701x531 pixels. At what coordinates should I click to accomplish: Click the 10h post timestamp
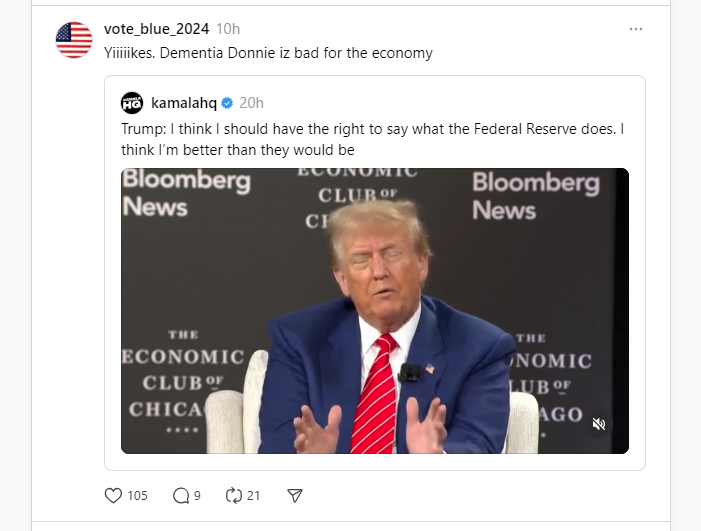tap(228, 29)
